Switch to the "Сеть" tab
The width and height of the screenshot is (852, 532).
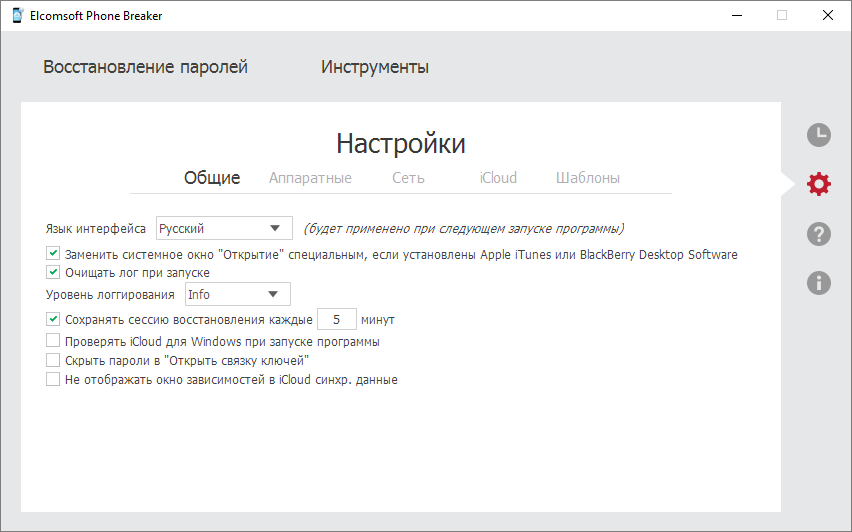(408, 178)
